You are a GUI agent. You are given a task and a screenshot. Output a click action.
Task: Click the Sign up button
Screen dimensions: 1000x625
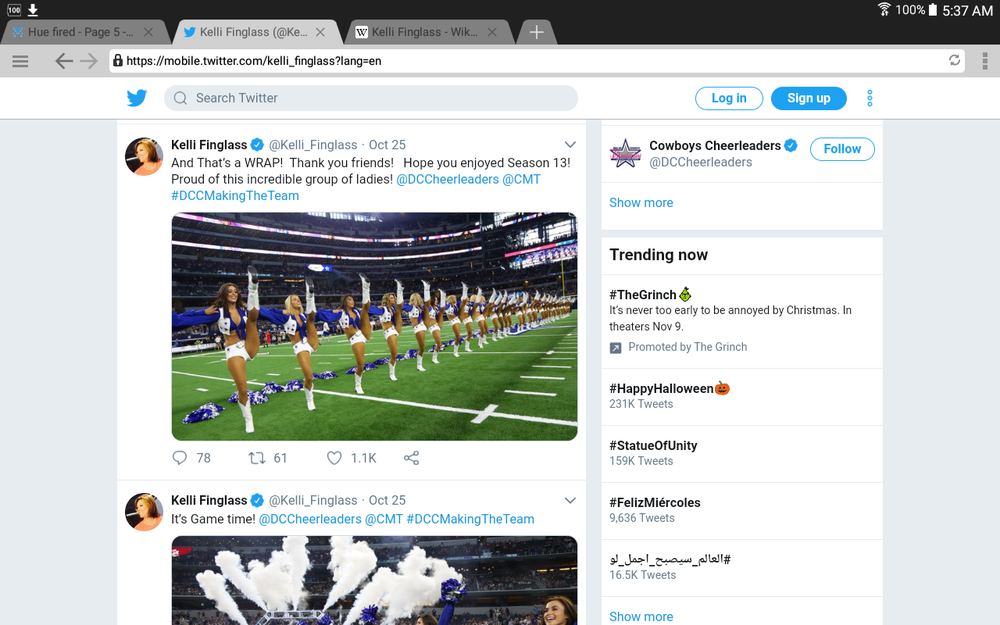click(809, 98)
